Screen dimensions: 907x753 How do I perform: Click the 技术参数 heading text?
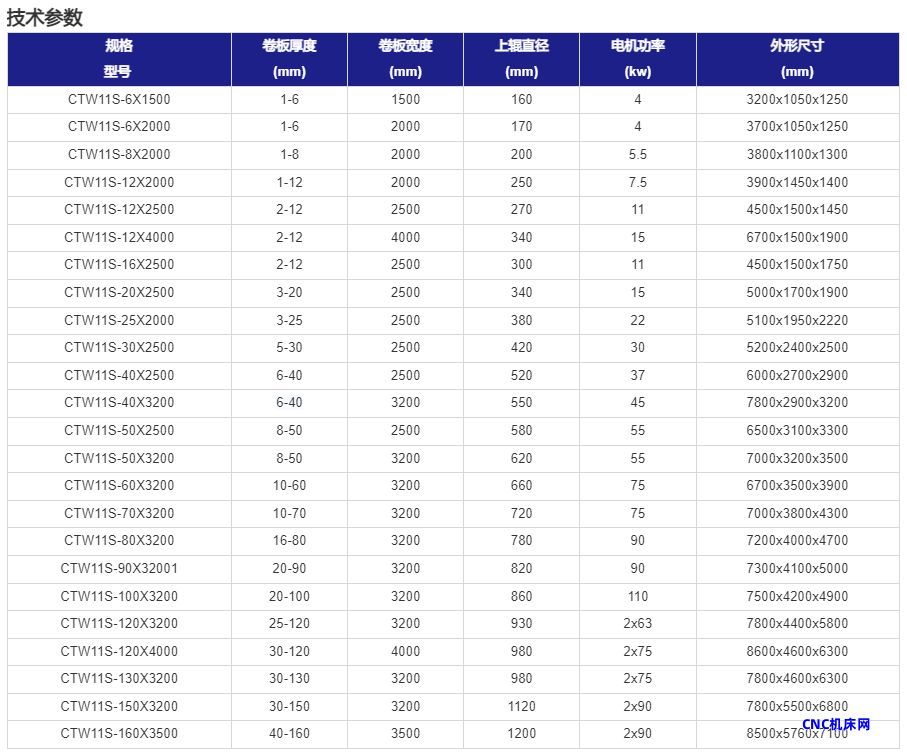coord(45,17)
